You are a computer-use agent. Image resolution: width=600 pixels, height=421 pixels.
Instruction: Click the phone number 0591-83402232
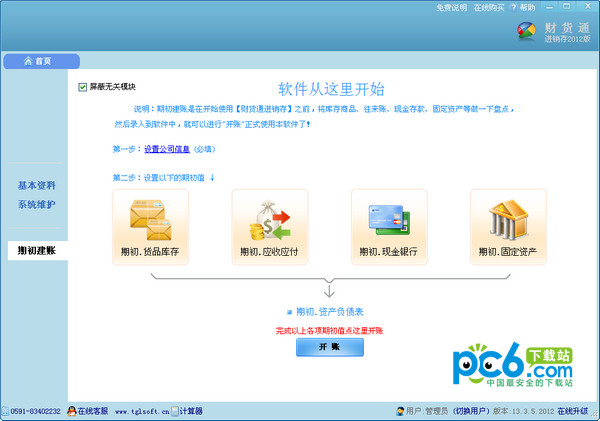[35, 411]
